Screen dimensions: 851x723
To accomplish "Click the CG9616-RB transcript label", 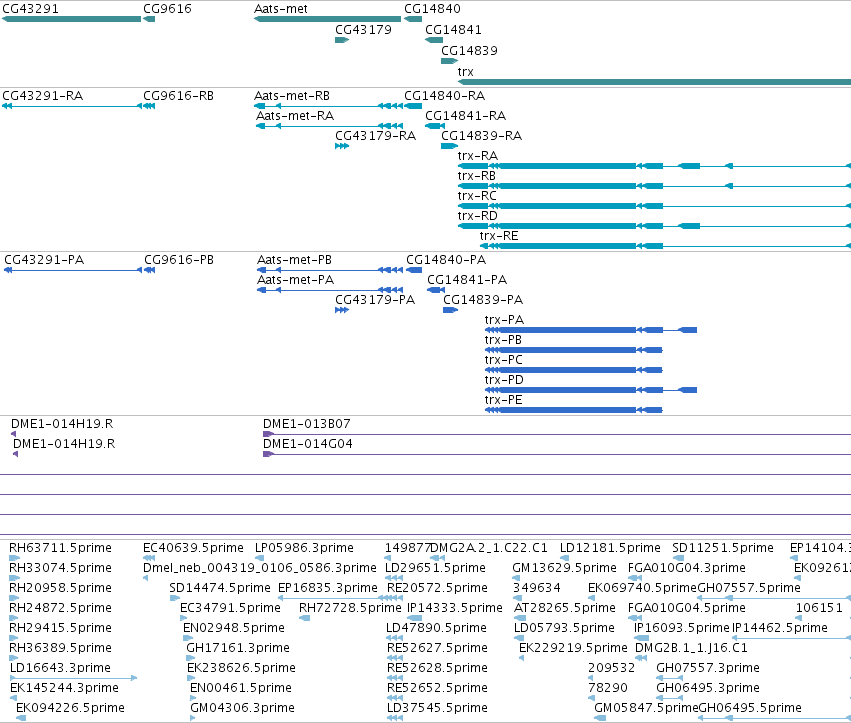I will click(179, 96).
